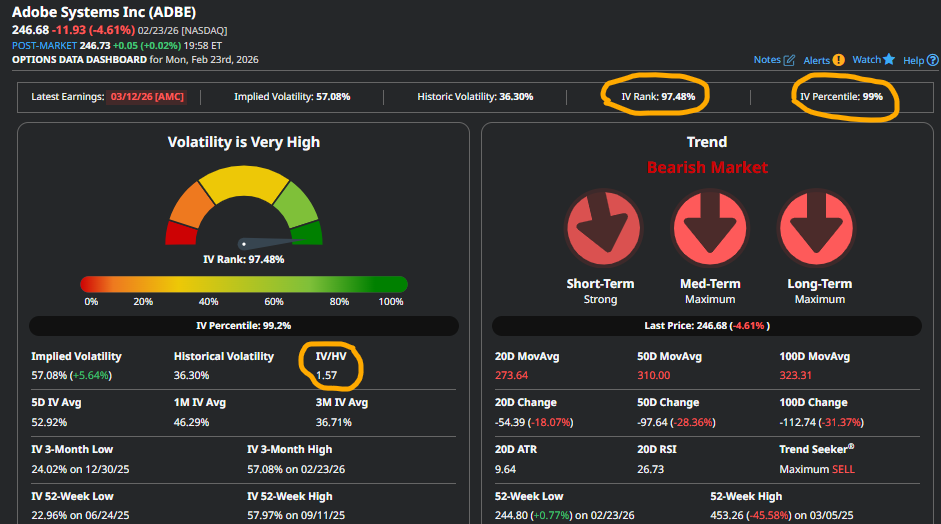
Task: Click the Long-Term trend arrow icon
Action: click(x=816, y=227)
